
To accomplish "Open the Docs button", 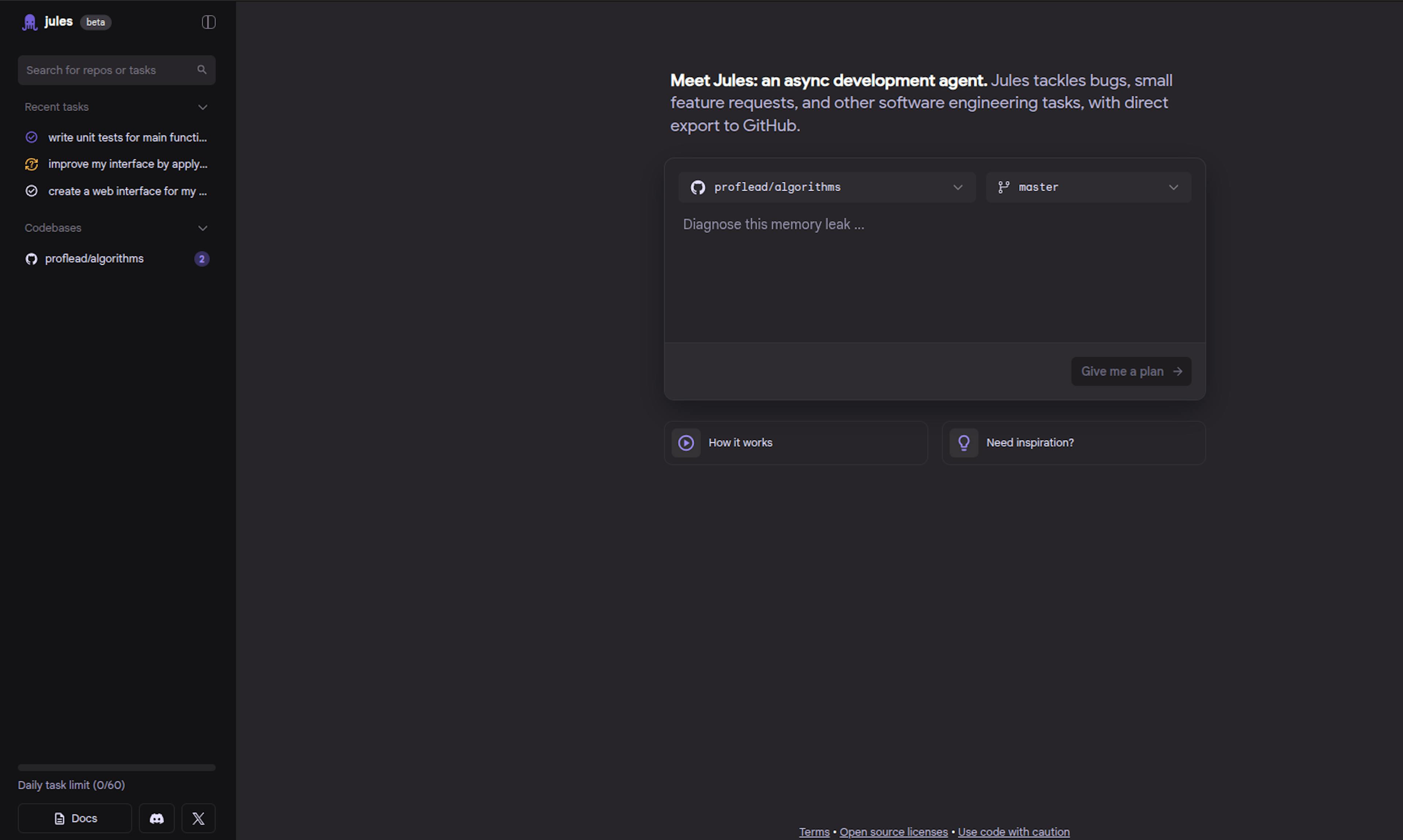I will pyautogui.click(x=75, y=818).
